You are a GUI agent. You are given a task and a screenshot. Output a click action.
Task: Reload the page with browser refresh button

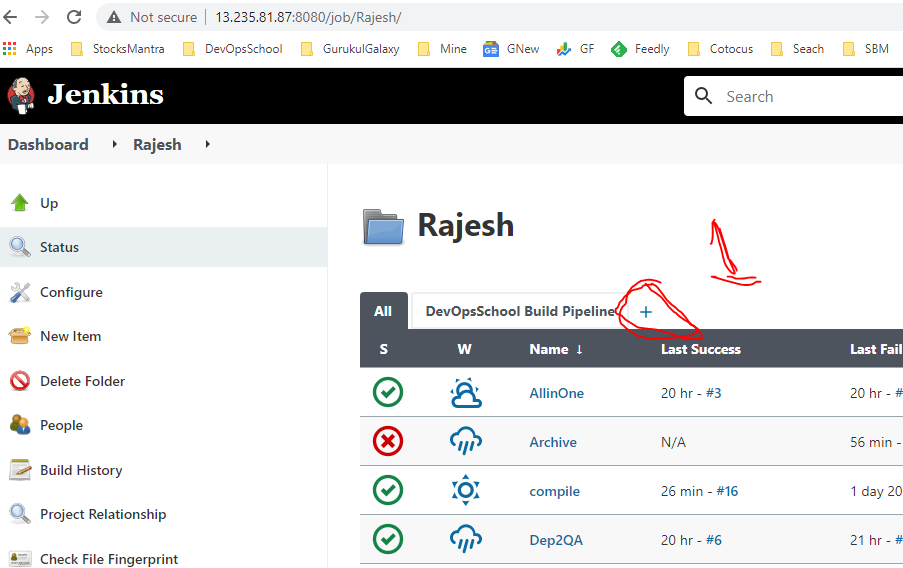point(74,17)
